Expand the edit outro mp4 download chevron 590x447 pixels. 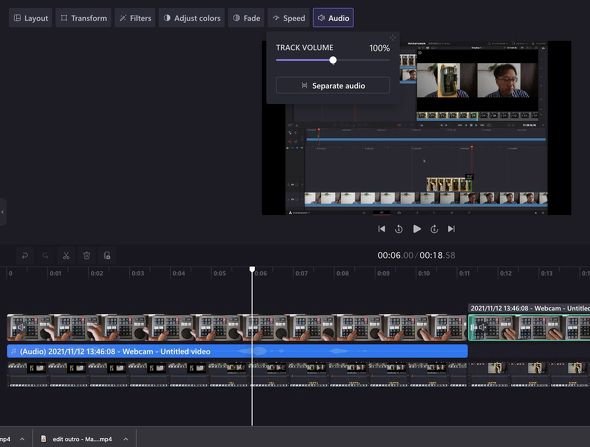tap(126, 439)
